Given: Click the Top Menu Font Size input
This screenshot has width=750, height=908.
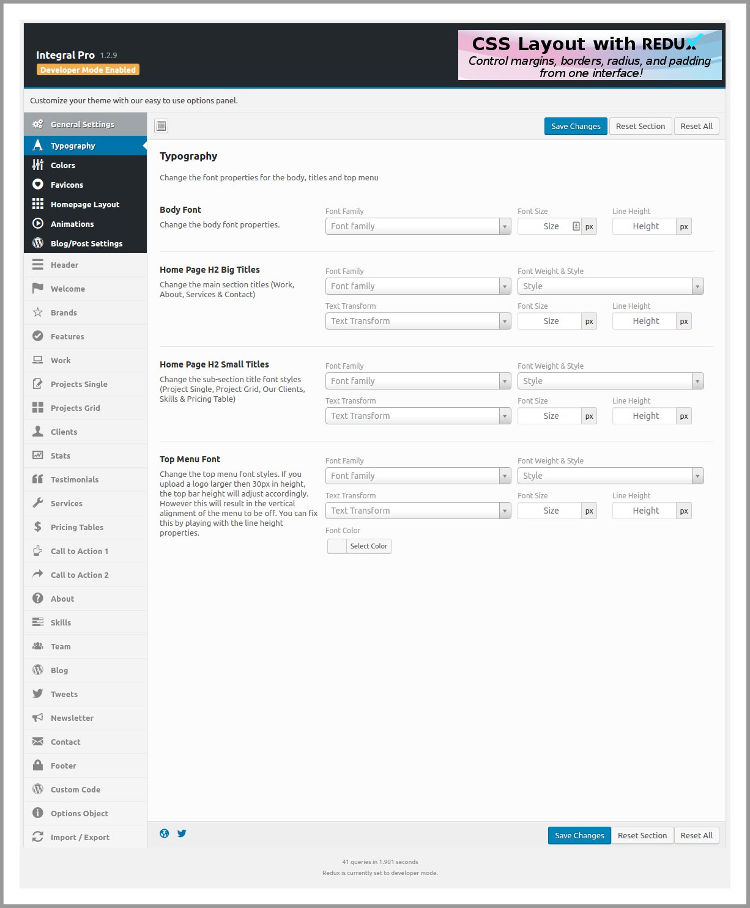Looking at the screenshot, I should coord(550,511).
